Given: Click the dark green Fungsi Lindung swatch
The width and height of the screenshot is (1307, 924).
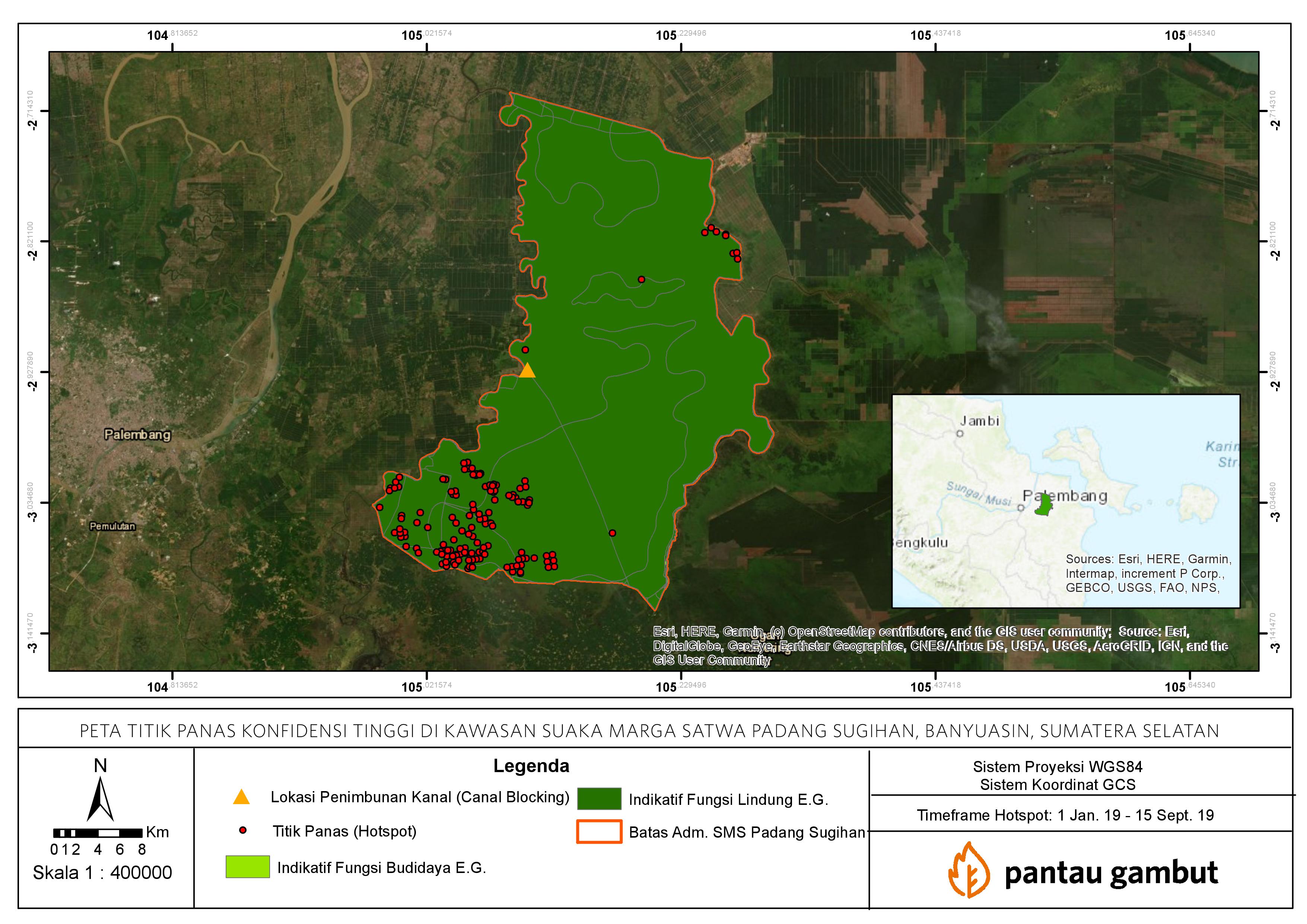Looking at the screenshot, I should point(599,799).
